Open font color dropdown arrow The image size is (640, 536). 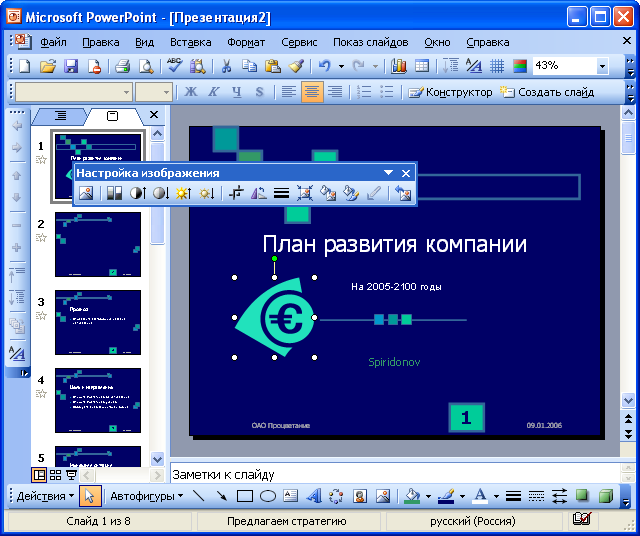click(x=496, y=496)
